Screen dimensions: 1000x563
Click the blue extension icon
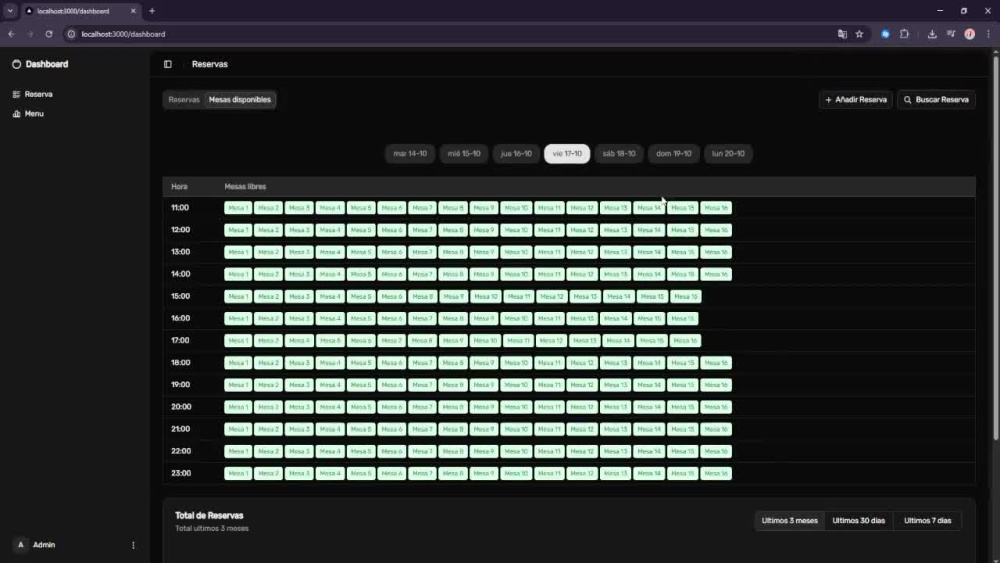click(885, 34)
